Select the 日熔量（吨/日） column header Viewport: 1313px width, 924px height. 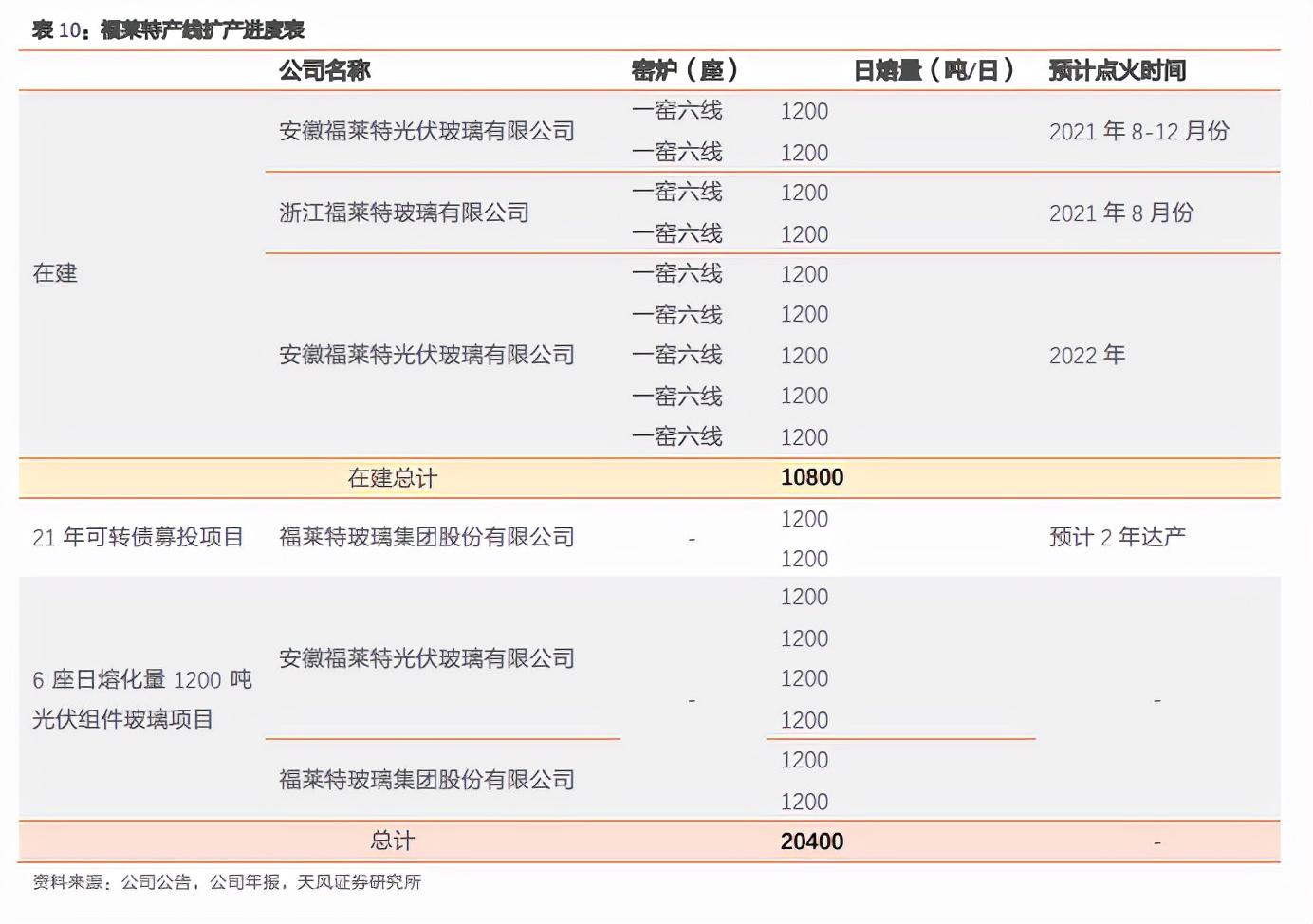point(934,70)
